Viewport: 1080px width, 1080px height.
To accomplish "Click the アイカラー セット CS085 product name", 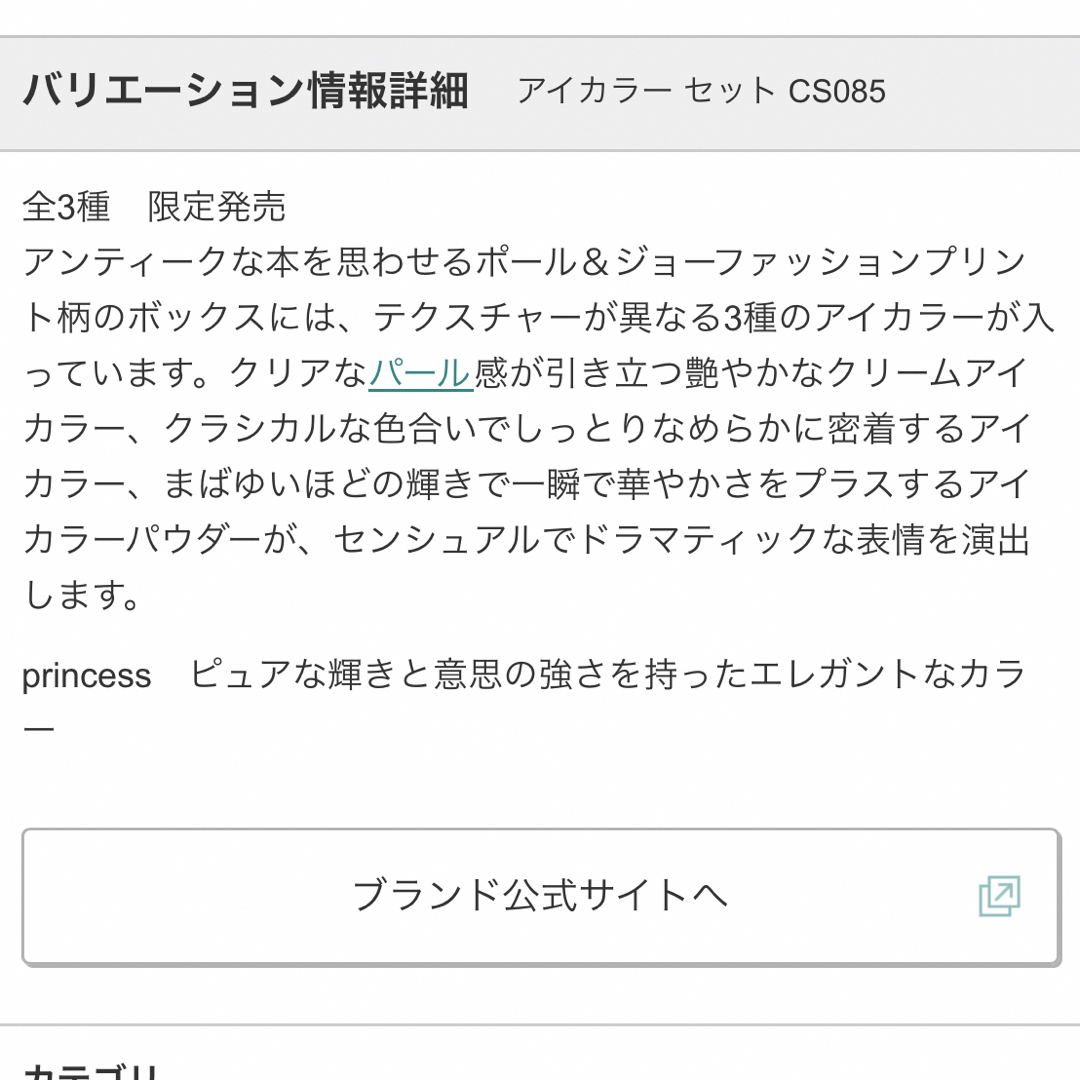I will click(x=701, y=92).
